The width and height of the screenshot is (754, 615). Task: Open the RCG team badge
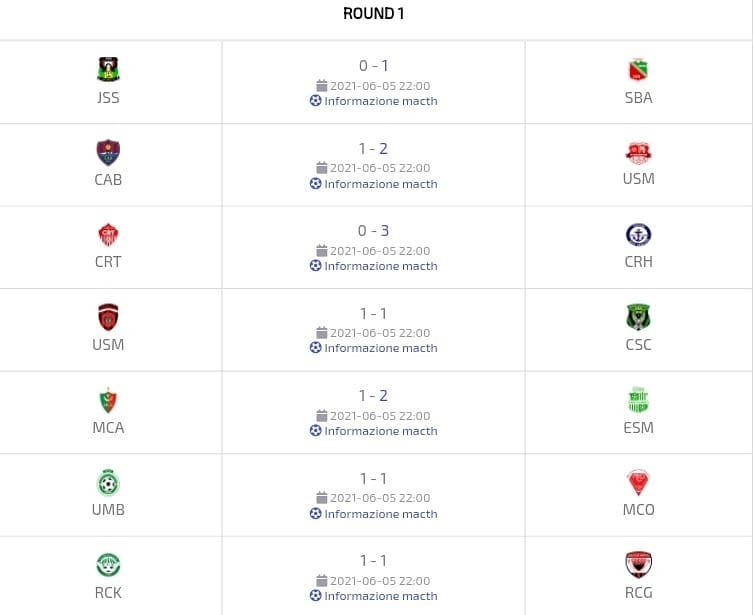click(x=638, y=564)
